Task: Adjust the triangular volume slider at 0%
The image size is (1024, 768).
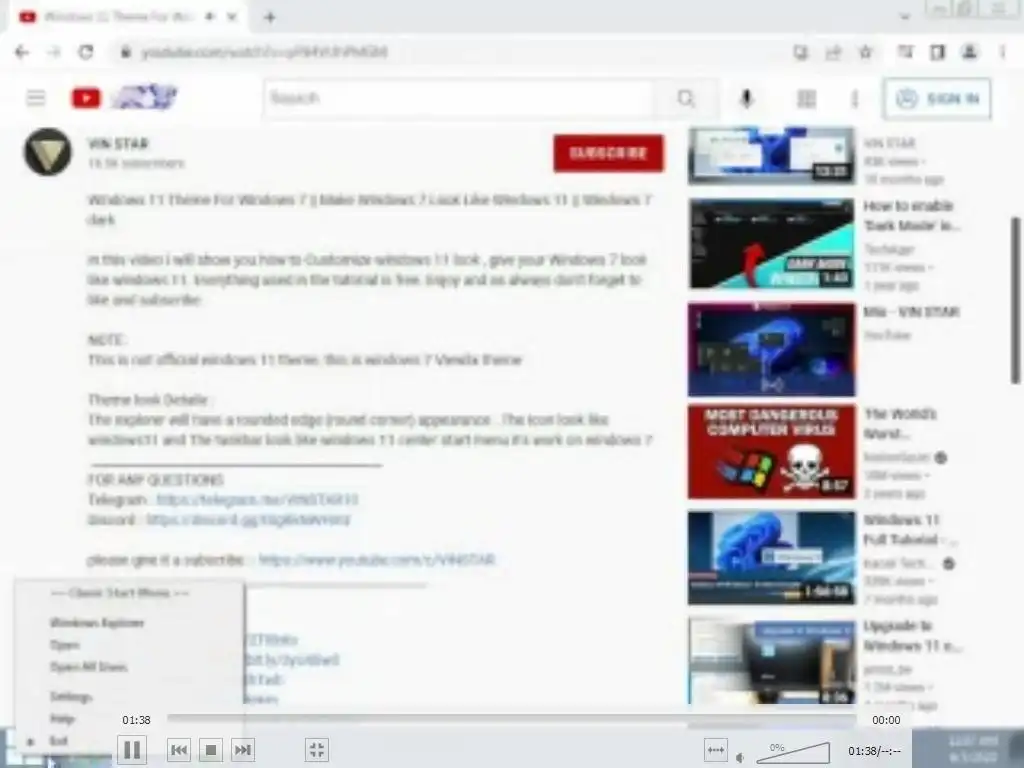Action: click(x=793, y=752)
